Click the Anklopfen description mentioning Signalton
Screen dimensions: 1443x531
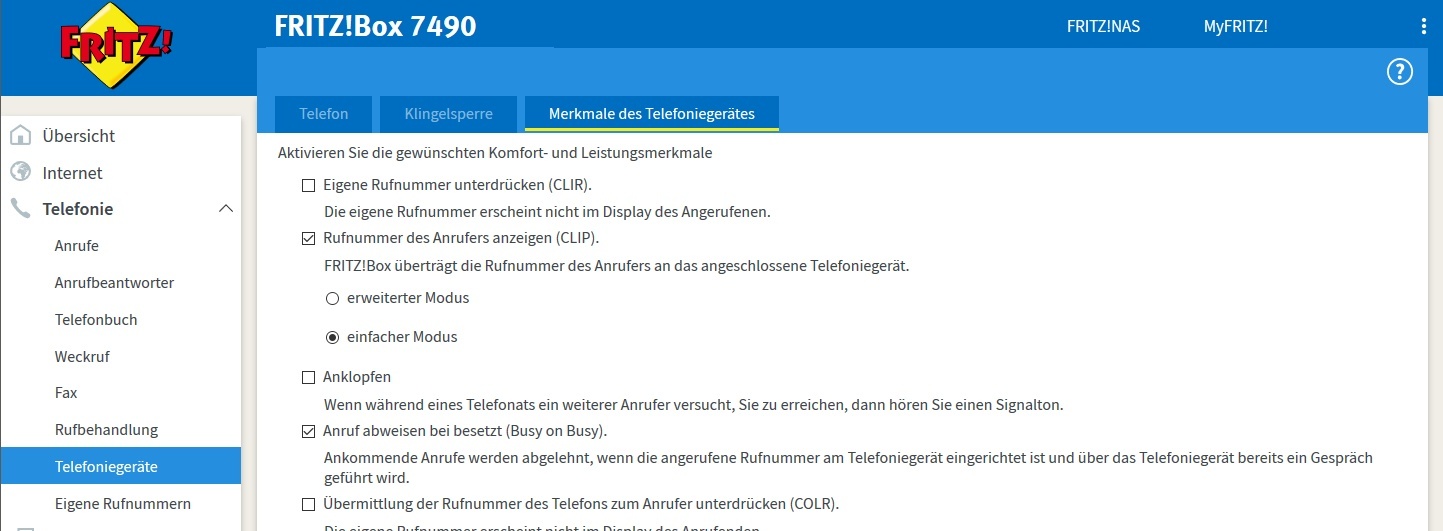(693, 405)
